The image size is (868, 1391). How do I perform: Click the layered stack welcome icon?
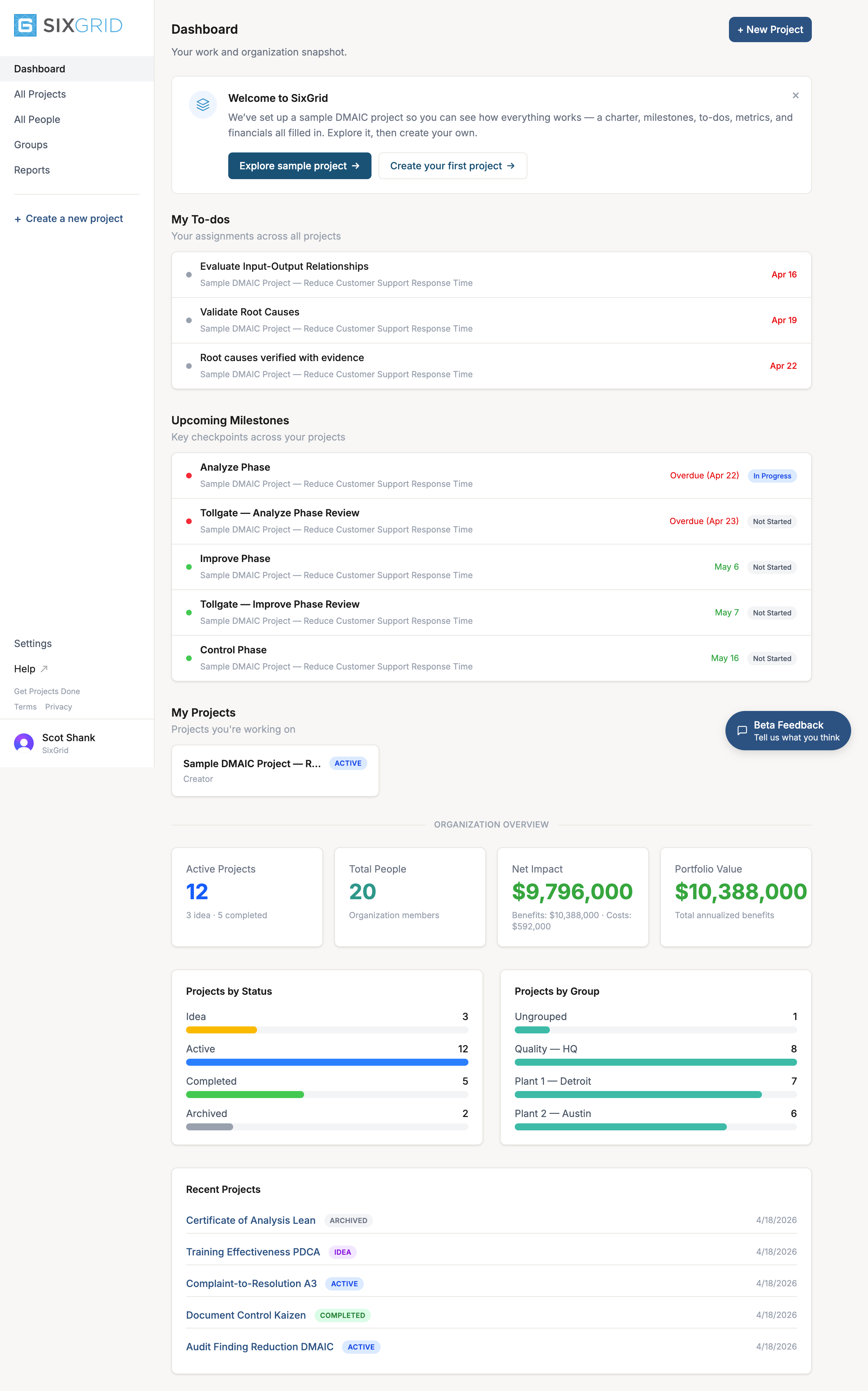click(x=203, y=105)
